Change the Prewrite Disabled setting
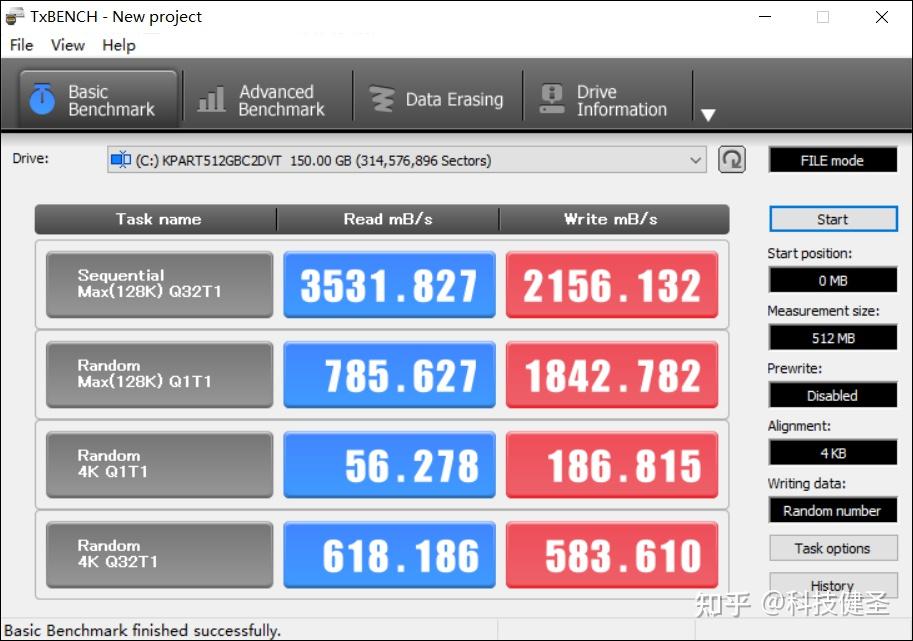 point(833,396)
